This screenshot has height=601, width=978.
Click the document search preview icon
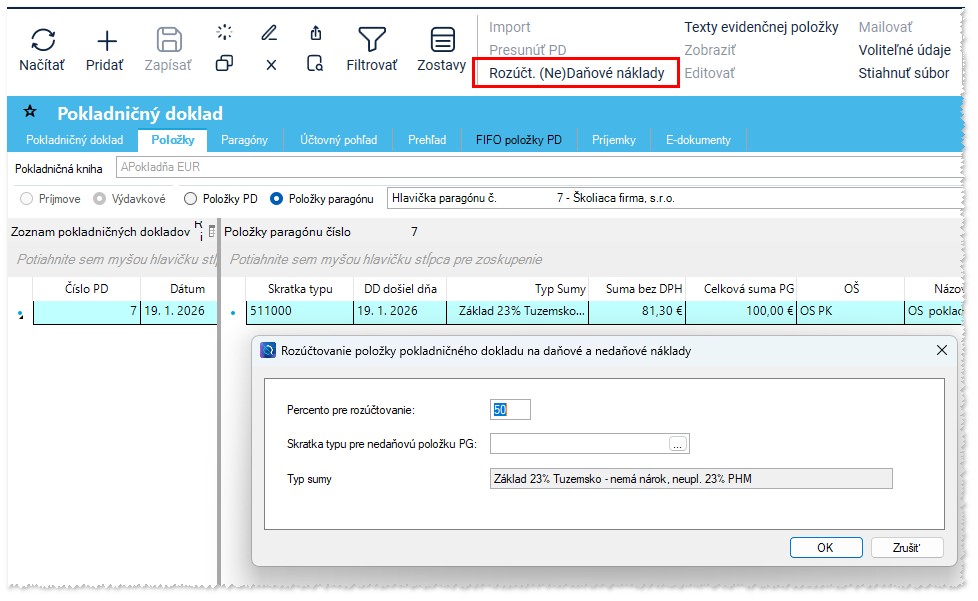pos(315,64)
